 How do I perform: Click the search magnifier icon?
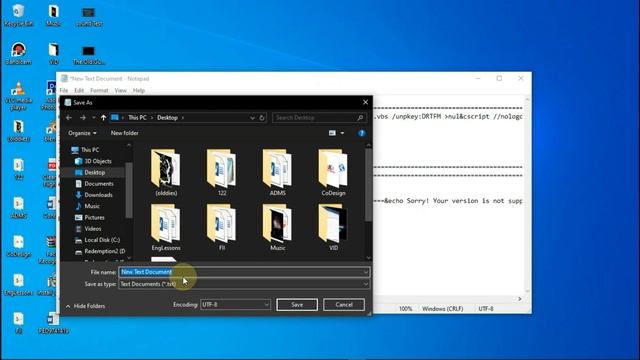[360, 118]
